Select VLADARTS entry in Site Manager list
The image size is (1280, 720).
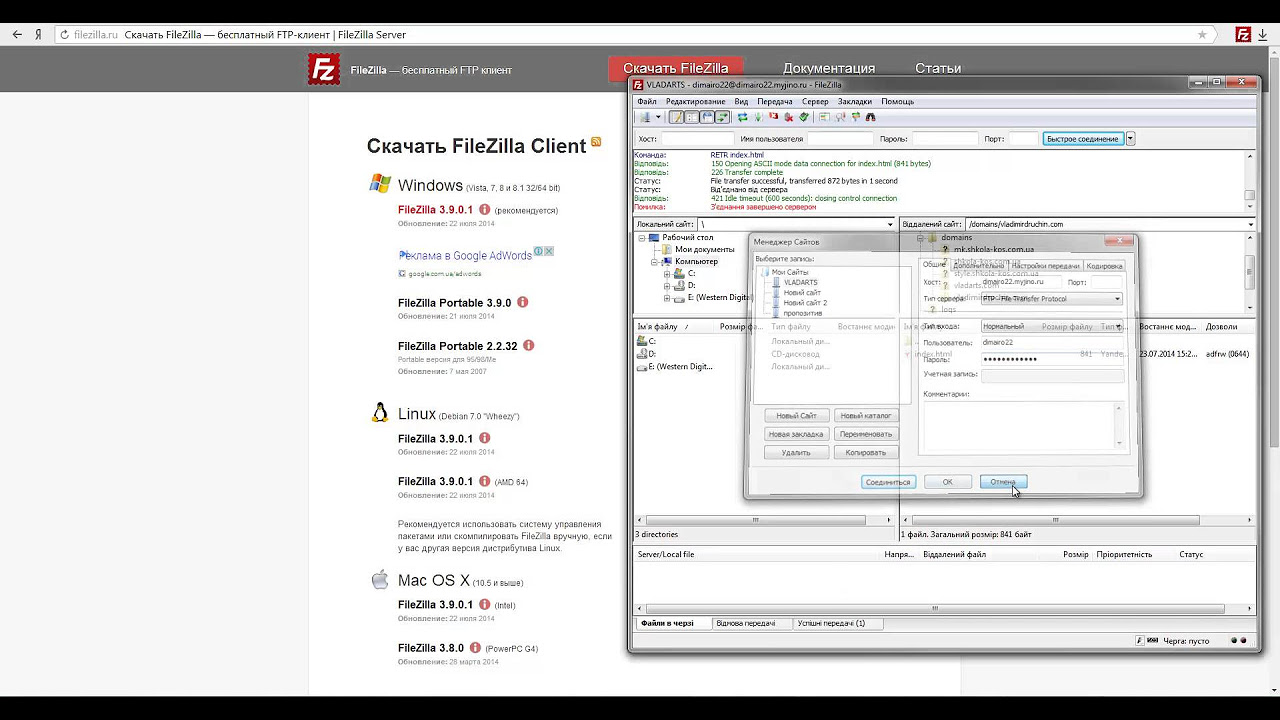click(800, 283)
